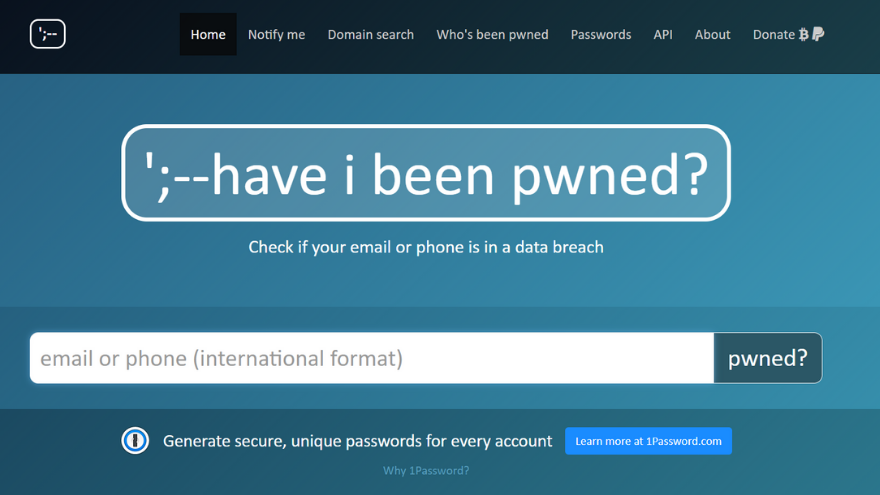Open the Why 1Password? link
Viewport: 880px width, 495px height.
click(426, 470)
